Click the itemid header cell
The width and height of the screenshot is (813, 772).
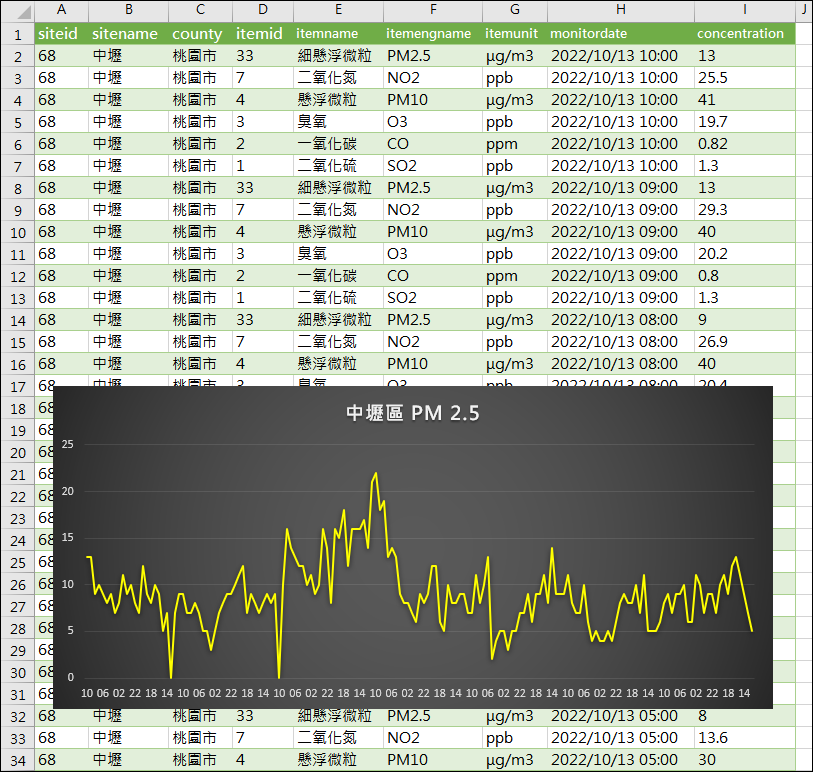(263, 34)
